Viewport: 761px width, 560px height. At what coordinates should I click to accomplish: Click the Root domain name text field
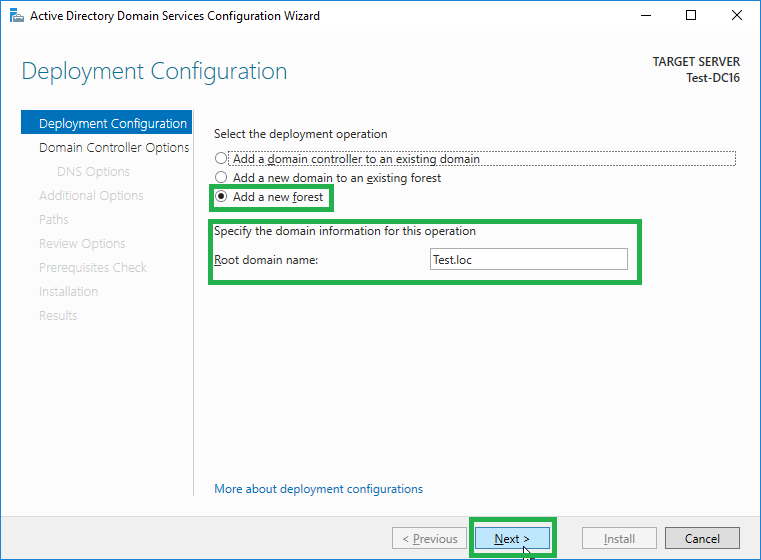(529, 259)
